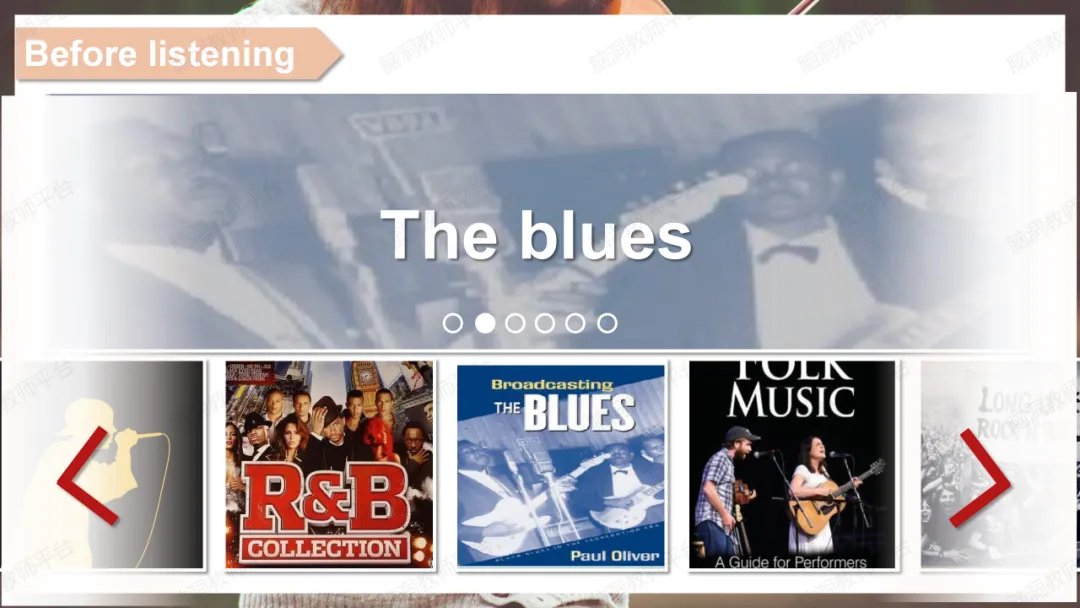Click the faded singer silhouette thumbnail
This screenshot has height=608, width=1080.
pos(103,464)
